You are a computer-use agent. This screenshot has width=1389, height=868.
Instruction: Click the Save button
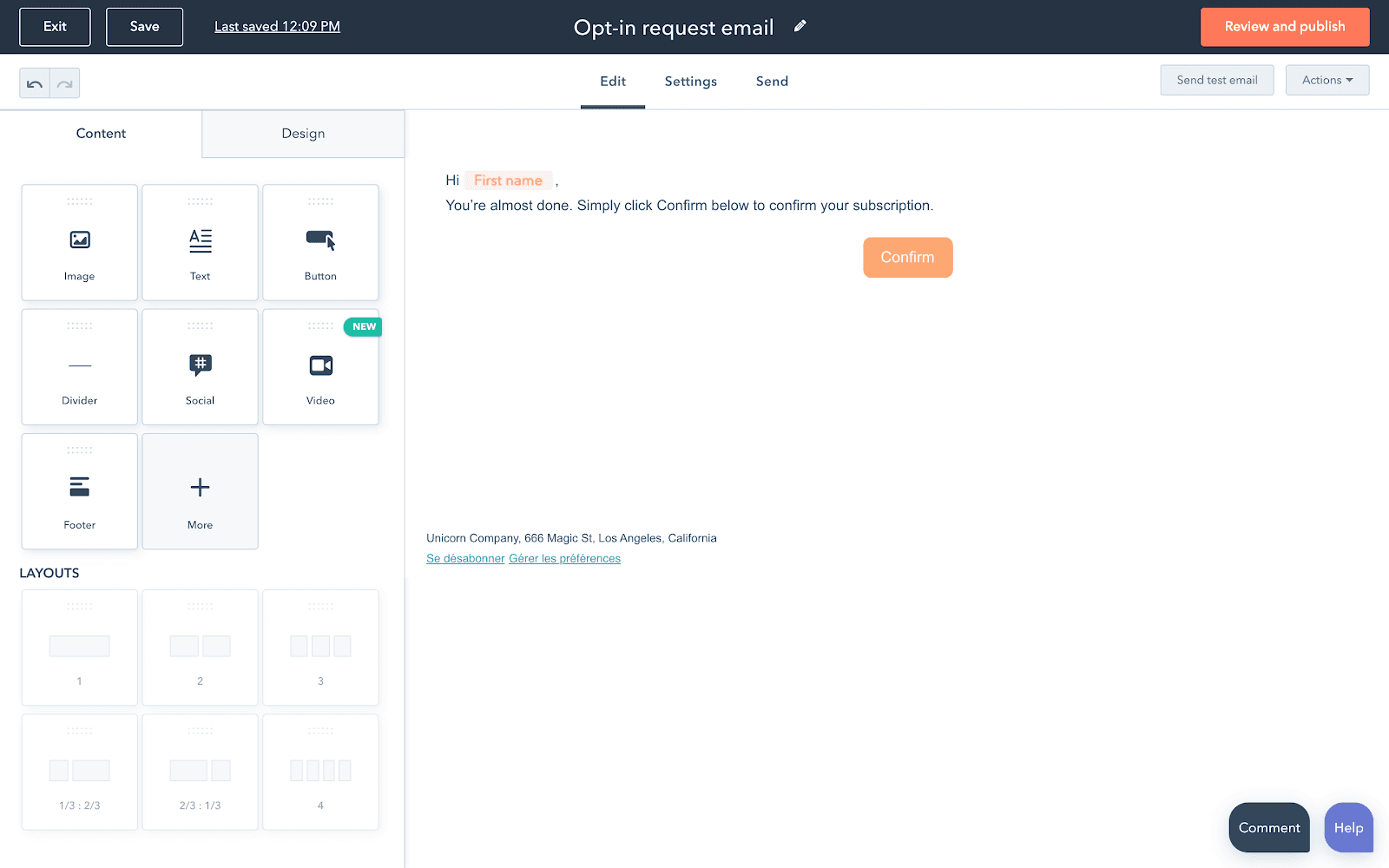(x=145, y=27)
